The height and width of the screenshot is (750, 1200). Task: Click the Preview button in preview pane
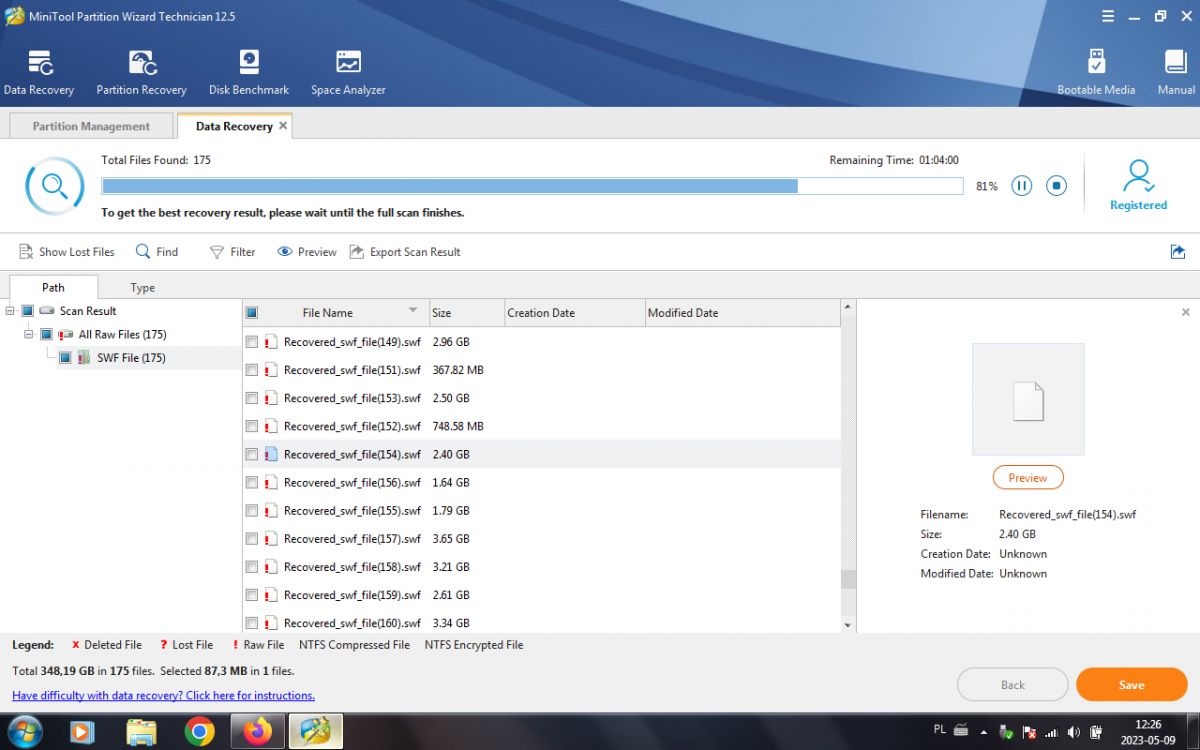(x=1028, y=478)
